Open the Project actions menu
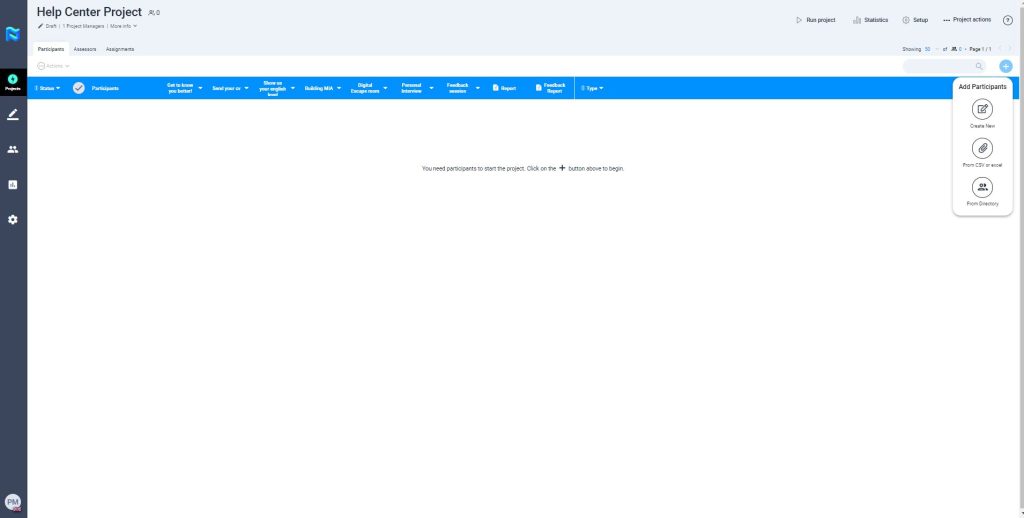This screenshot has width=1024, height=518. click(x=967, y=20)
